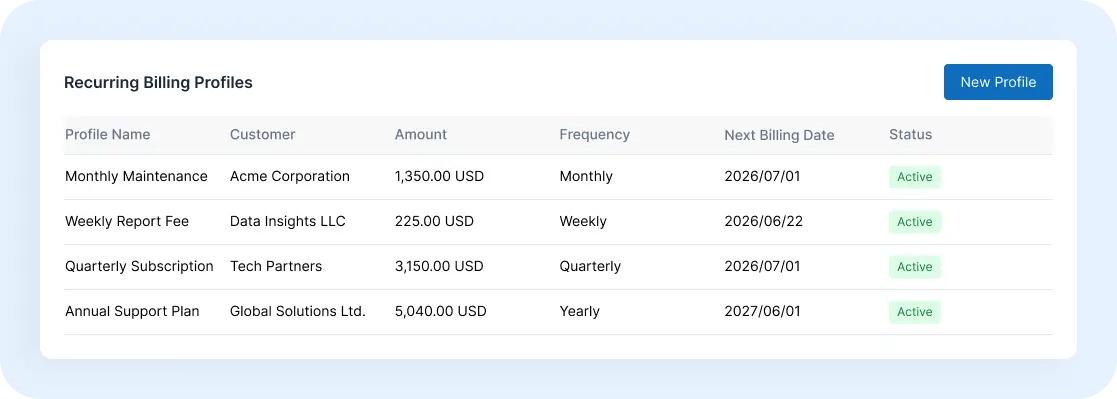Click the 3,150.00 USD amount
The image size is (1117, 399).
click(439, 266)
